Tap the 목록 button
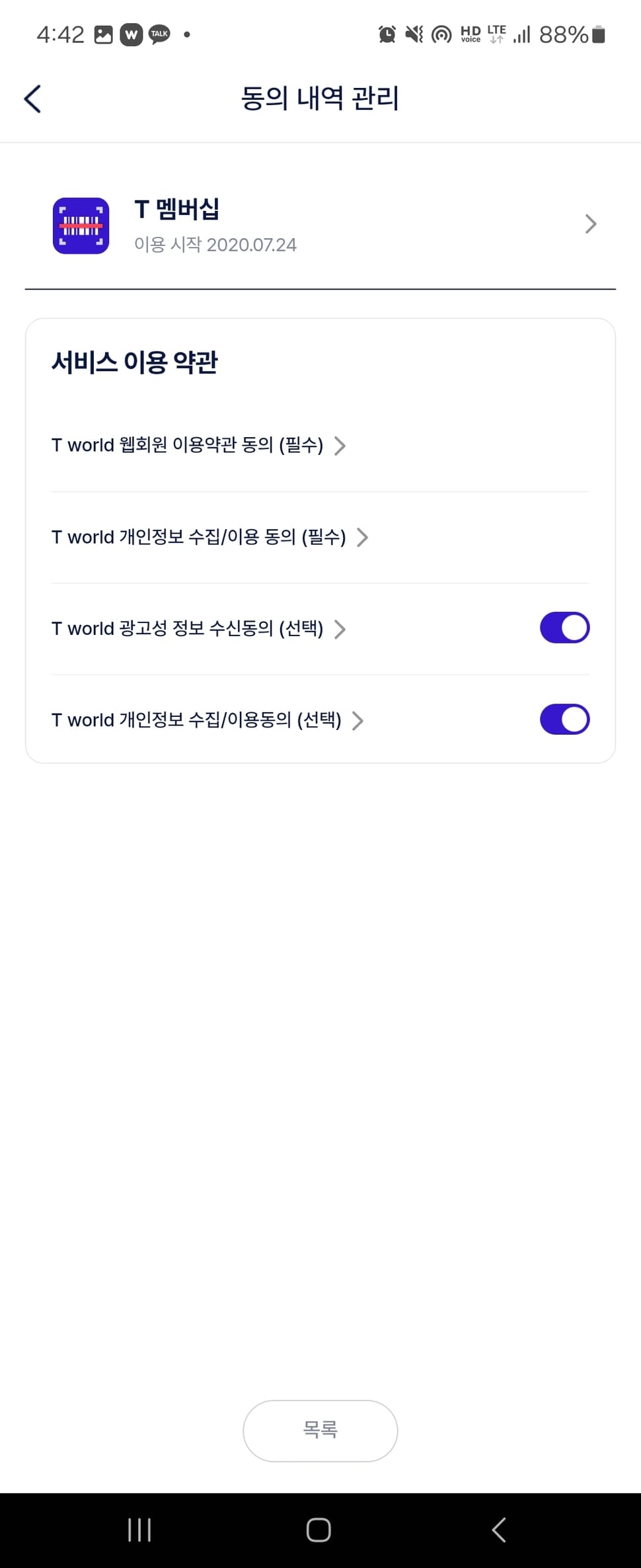The image size is (641, 1568). tap(320, 1430)
